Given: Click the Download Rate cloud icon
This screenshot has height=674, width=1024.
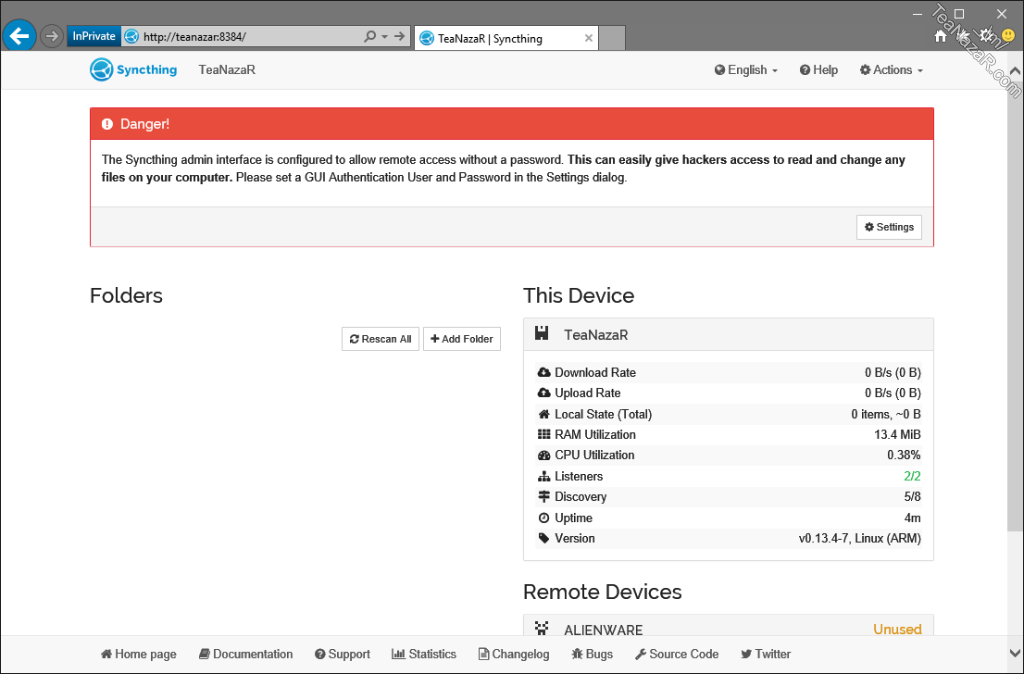Looking at the screenshot, I should click(543, 372).
